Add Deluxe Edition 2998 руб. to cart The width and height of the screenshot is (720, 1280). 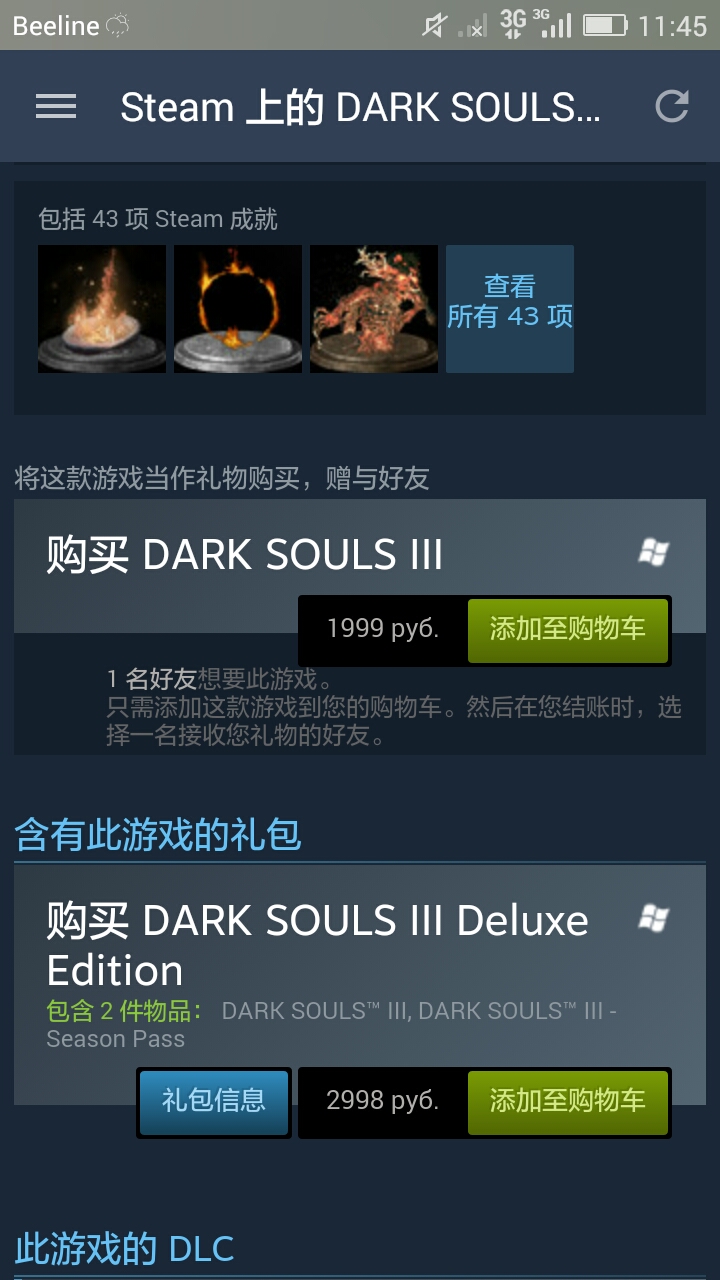click(568, 1102)
